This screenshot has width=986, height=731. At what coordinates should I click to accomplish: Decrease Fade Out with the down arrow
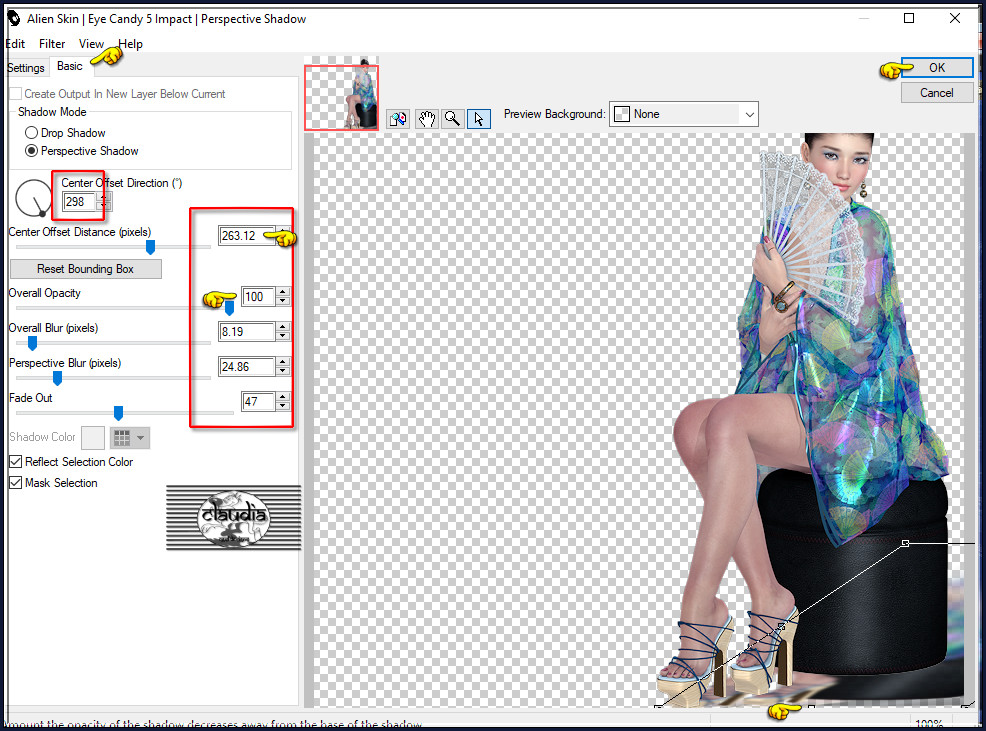point(283,407)
